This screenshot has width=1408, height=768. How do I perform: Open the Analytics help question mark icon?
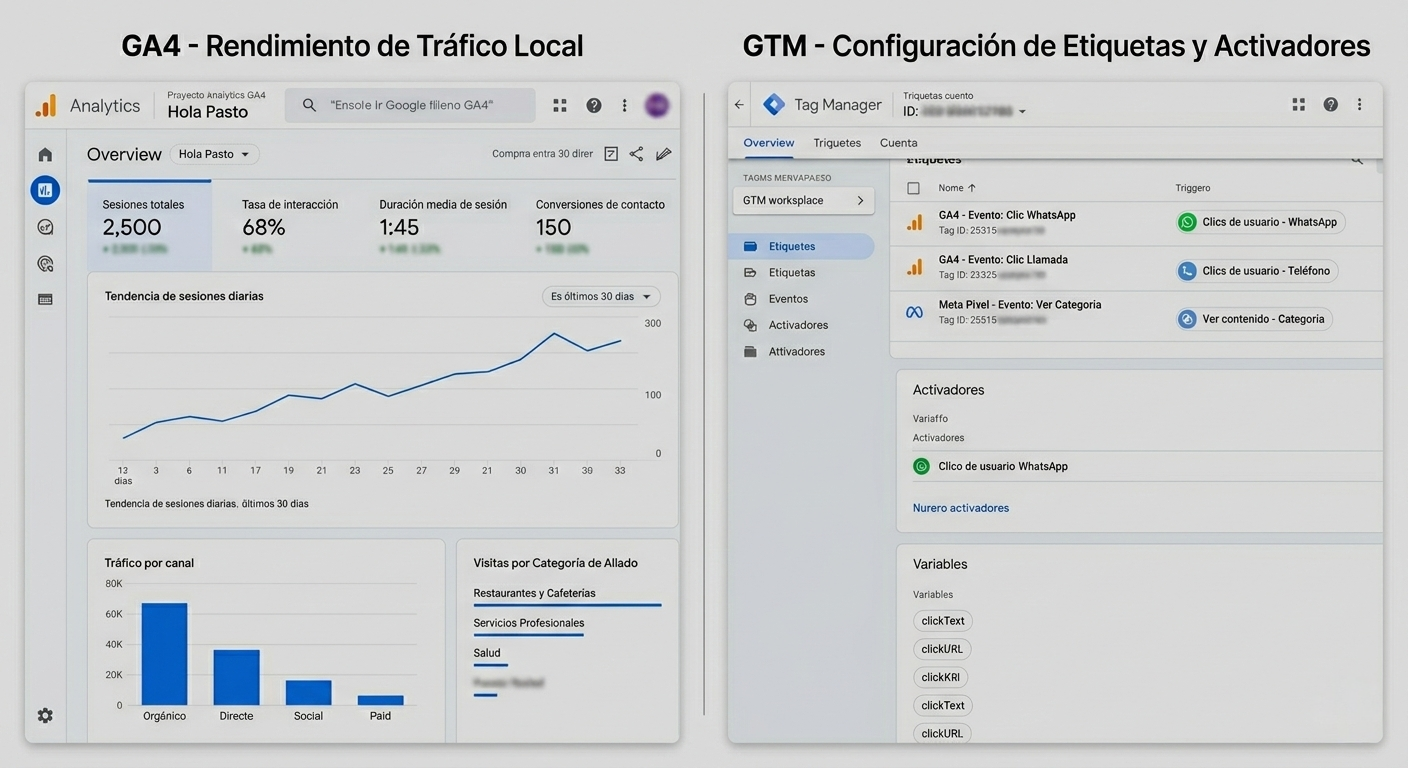click(x=594, y=105)
